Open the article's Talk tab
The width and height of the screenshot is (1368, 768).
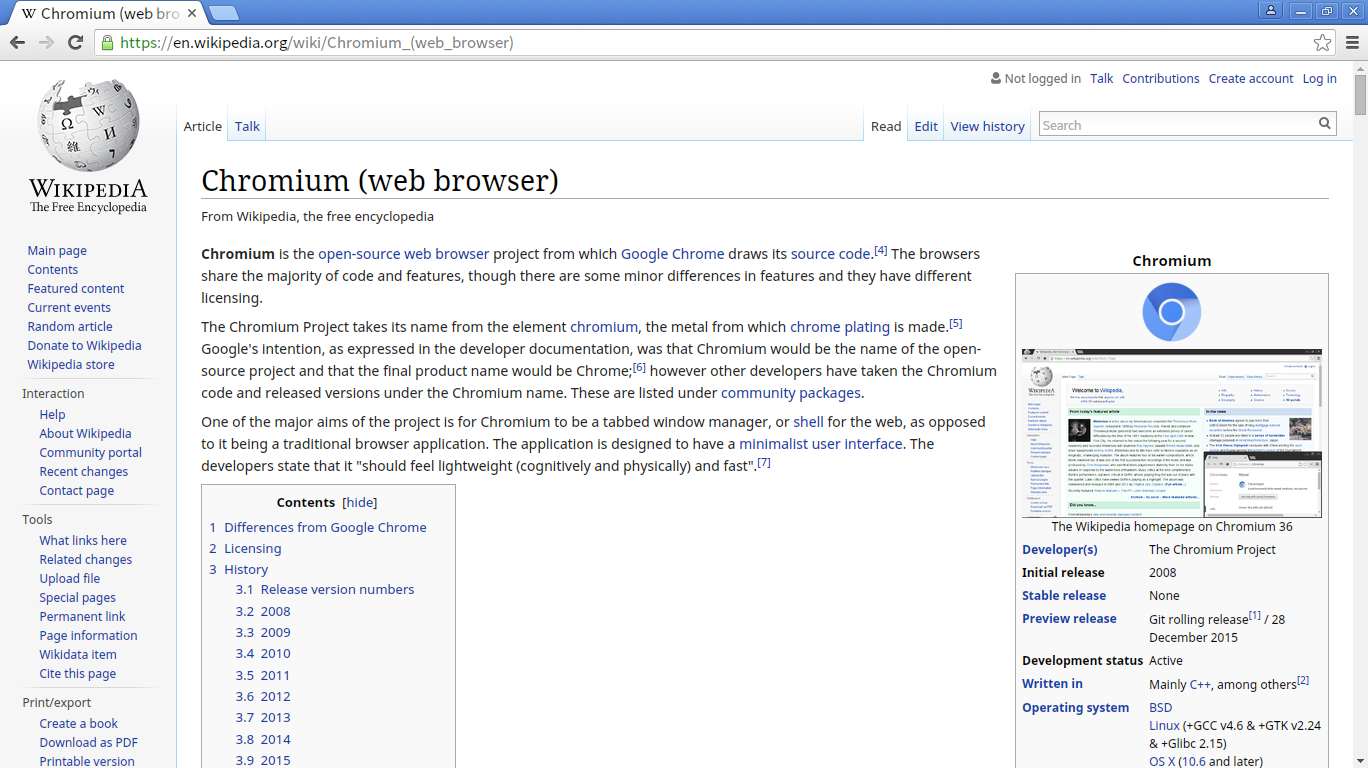pyautogui.click(x=247, y=126)
